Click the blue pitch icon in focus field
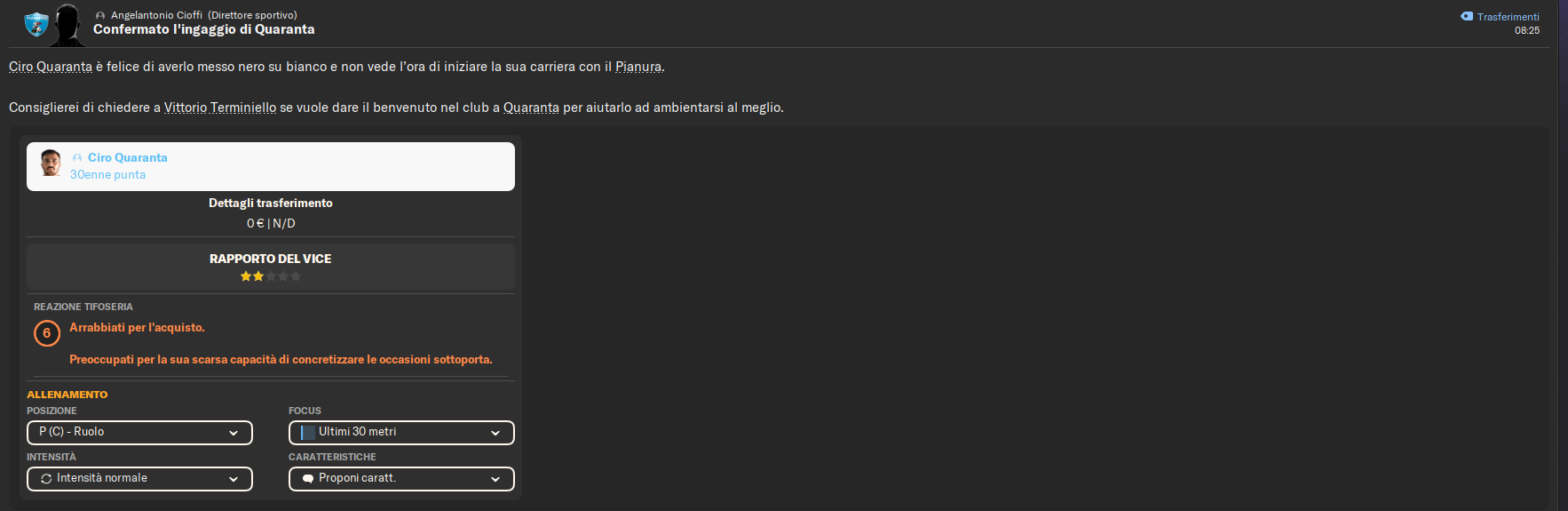The width and height of the screenshot is (1568, 511). point(308,433)
